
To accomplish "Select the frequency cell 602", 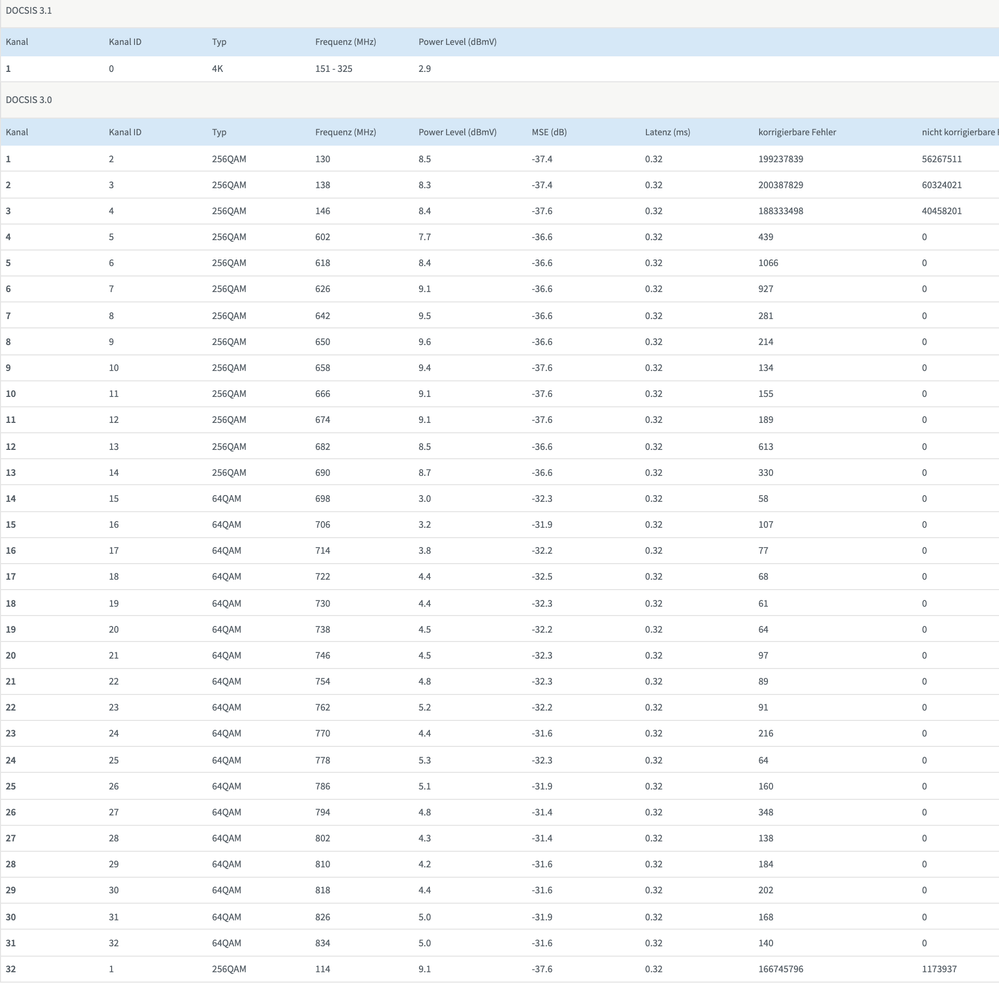I will pyautogui.click(x=323, y=237).
